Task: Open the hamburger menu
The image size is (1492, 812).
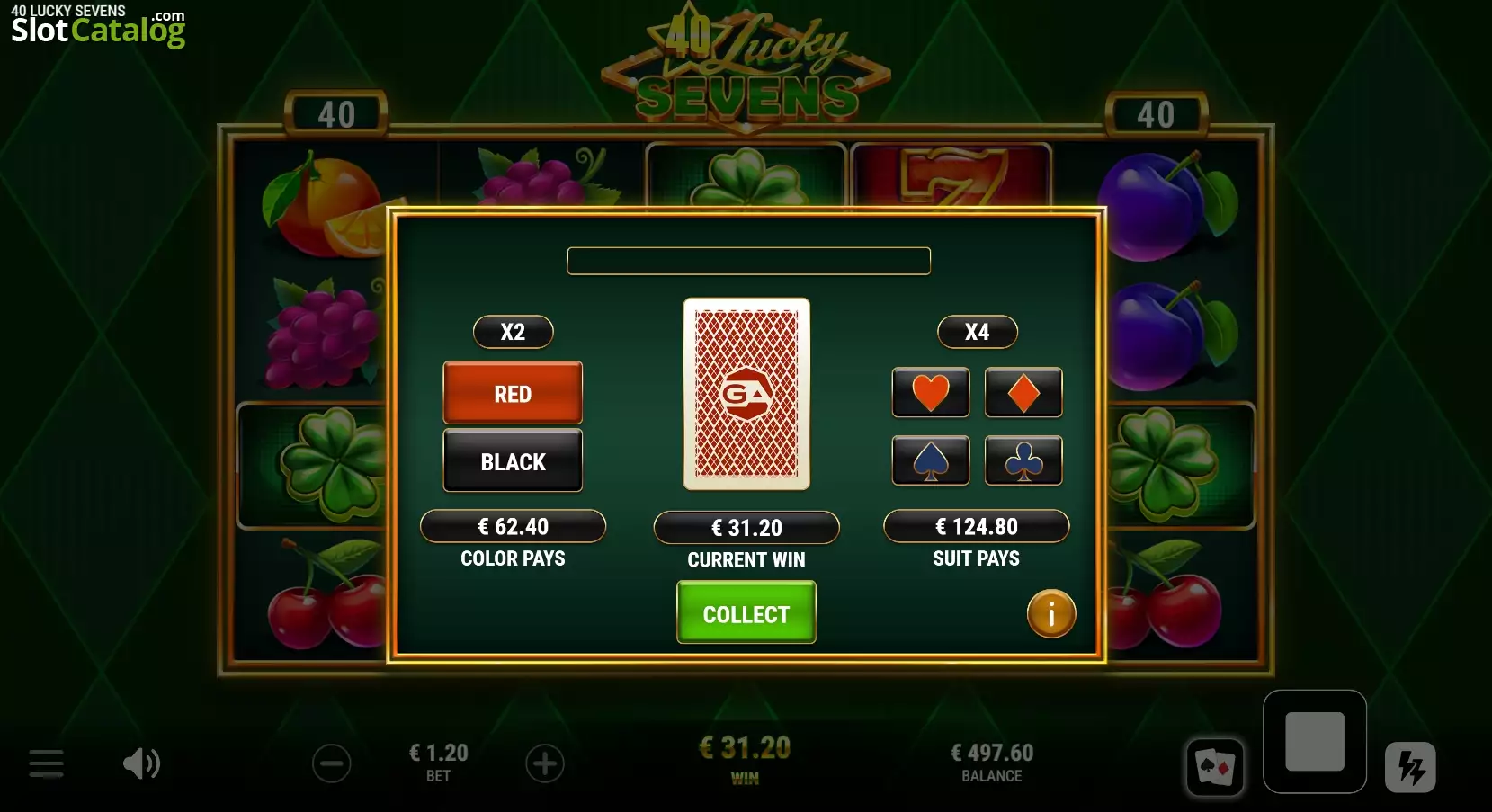Action: coord(46,763)
